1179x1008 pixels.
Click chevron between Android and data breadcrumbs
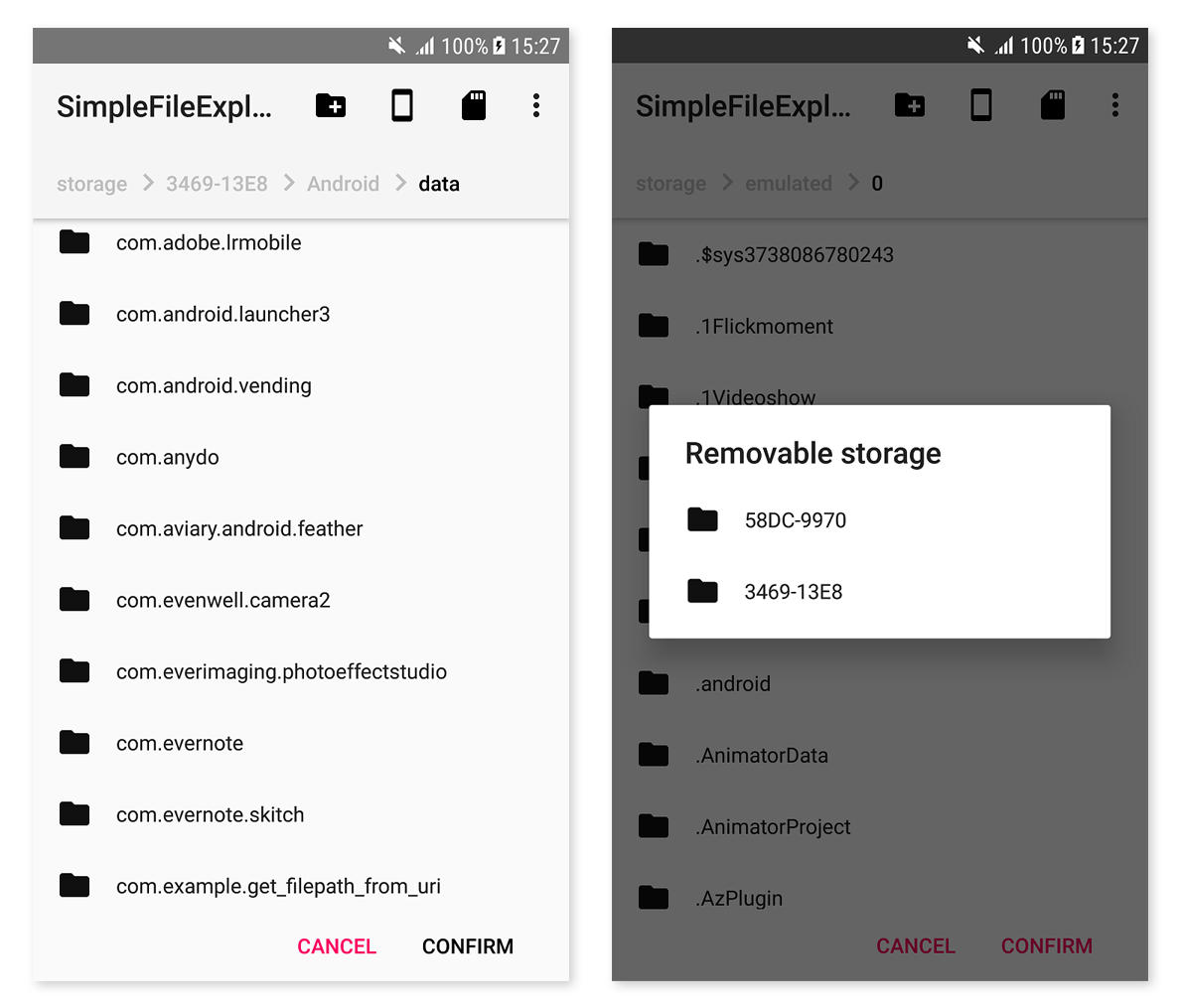399,183
